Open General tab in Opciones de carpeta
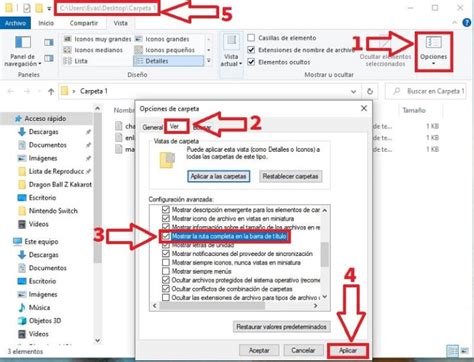Viewport: 474px width, 362px height. click(152, 127)
